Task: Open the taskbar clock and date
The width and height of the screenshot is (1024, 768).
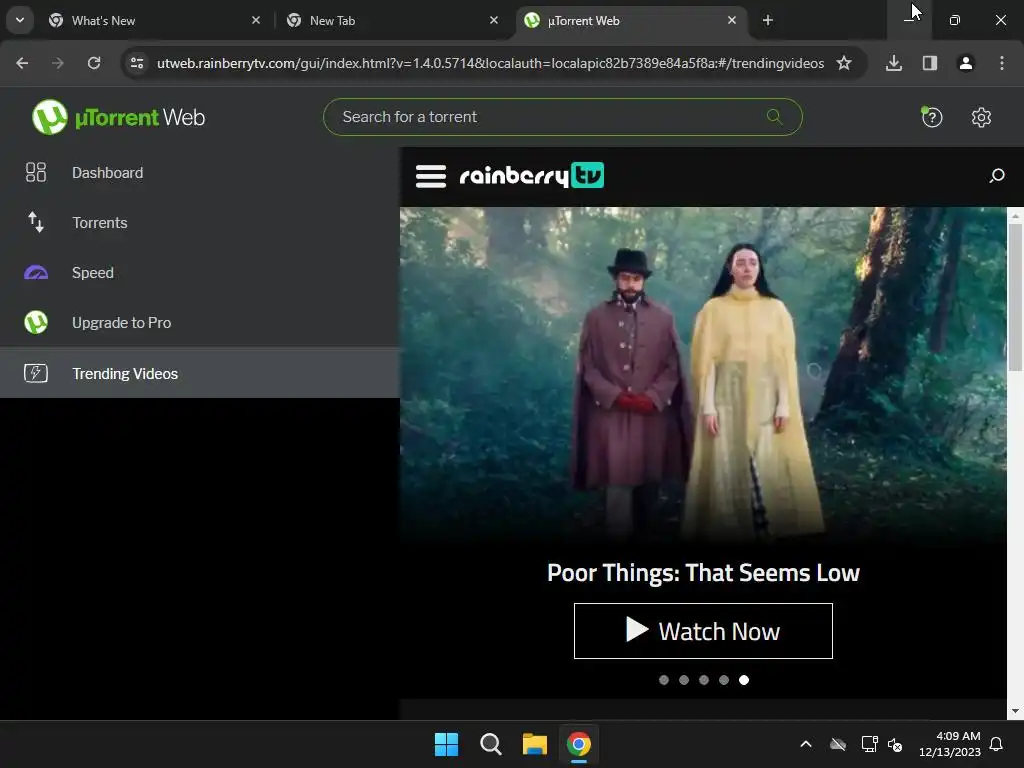Action: point(950,744)
